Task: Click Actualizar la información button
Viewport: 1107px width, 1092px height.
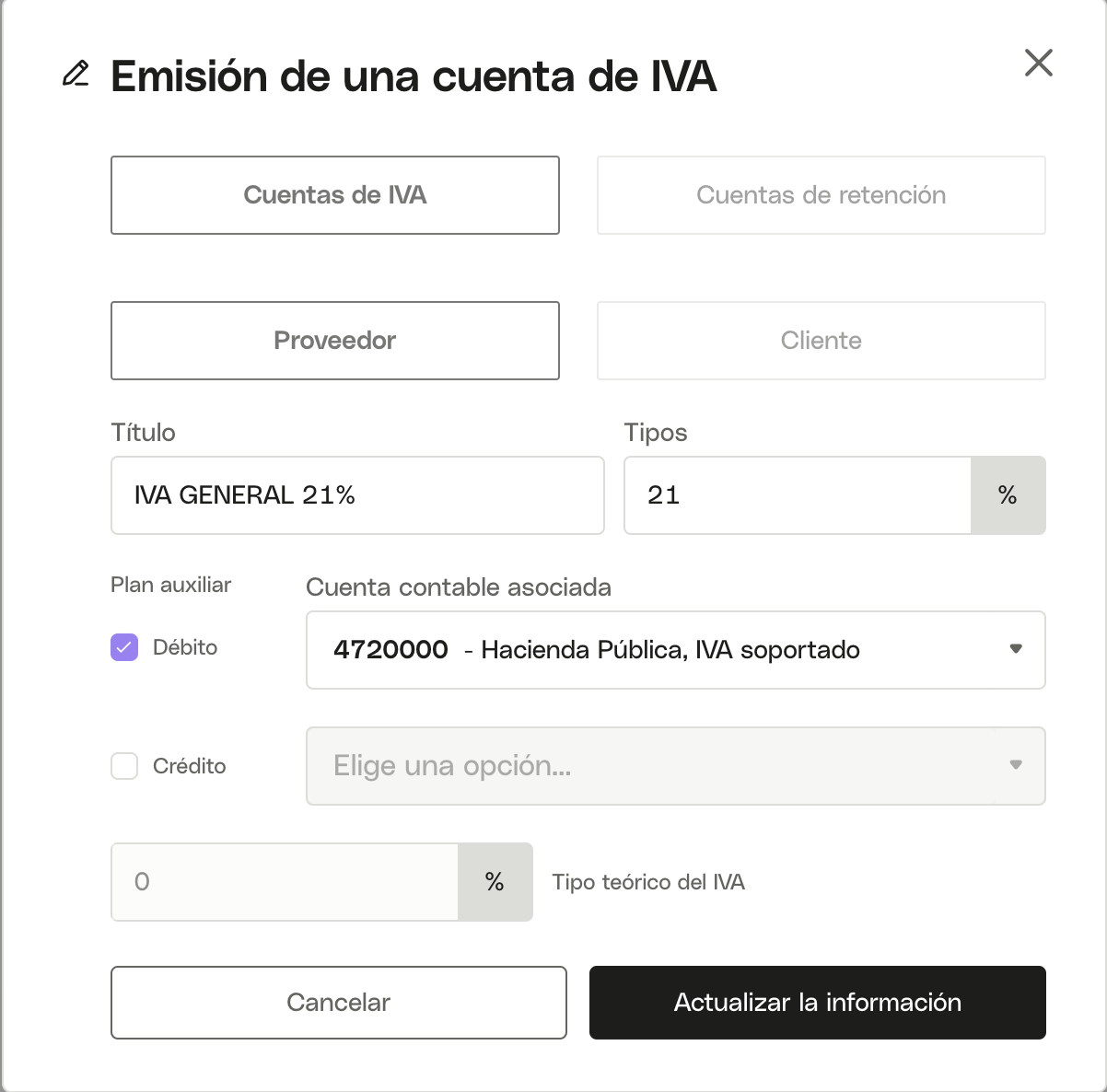Action: [818, 1003]
